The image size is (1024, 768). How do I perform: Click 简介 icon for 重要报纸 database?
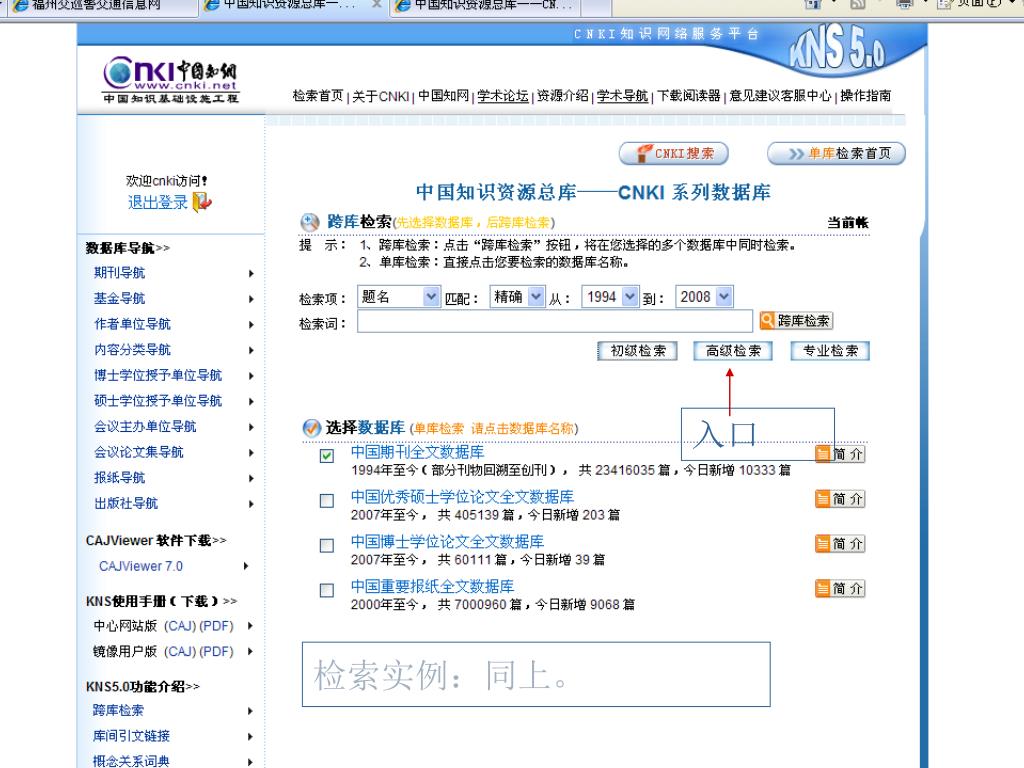point(840,588)
